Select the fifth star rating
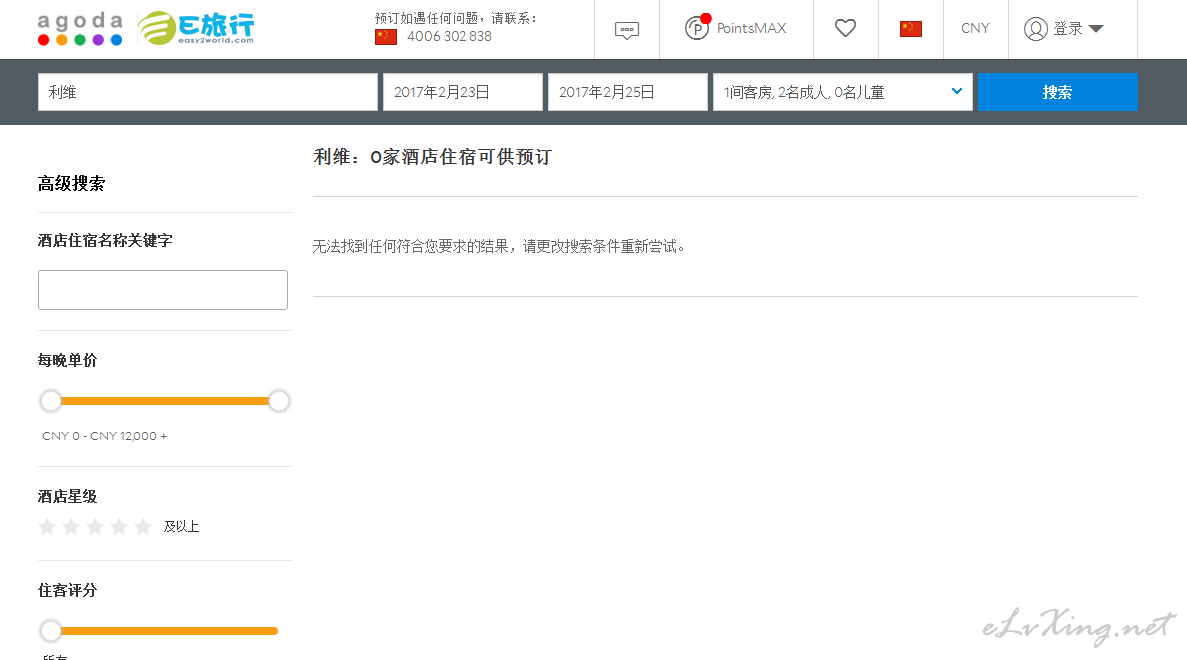The width and height of the screenshot is (1187, 660). click(143, 527)
